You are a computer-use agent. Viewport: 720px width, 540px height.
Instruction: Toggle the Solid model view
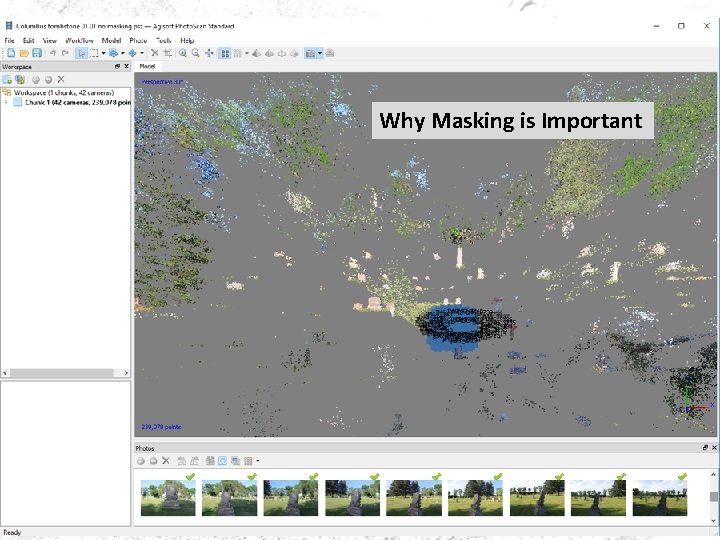270,53
